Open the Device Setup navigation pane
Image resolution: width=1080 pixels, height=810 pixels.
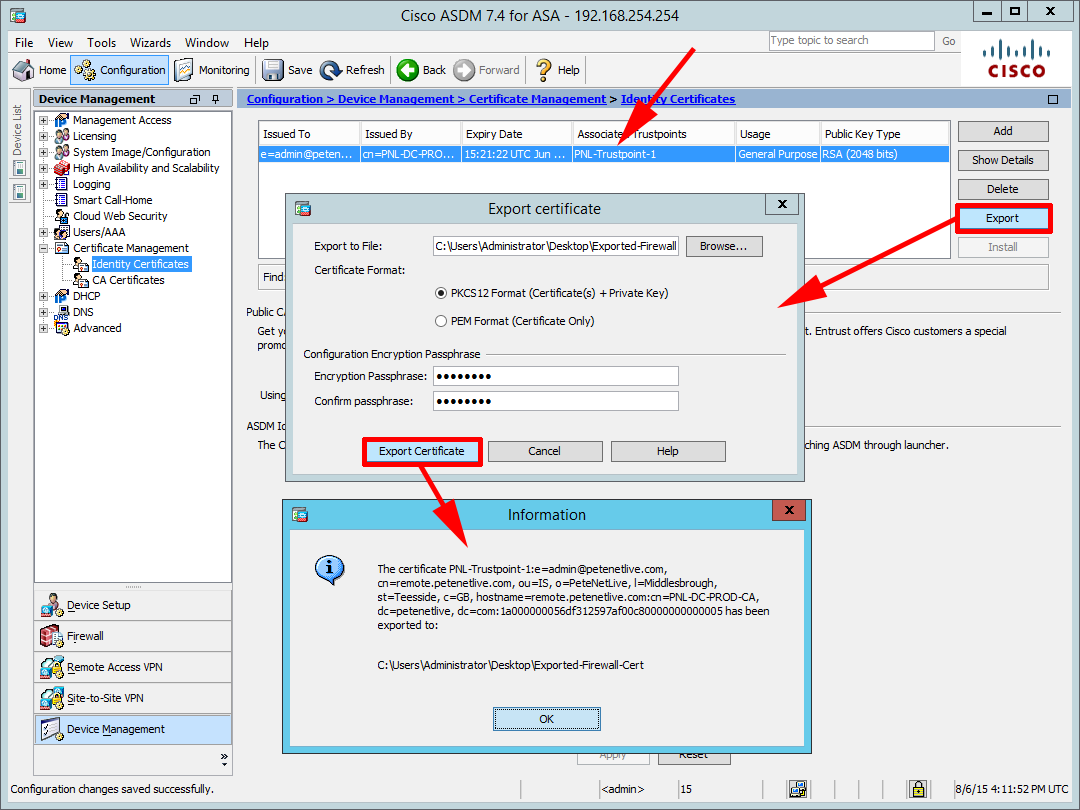click(133, 605)
